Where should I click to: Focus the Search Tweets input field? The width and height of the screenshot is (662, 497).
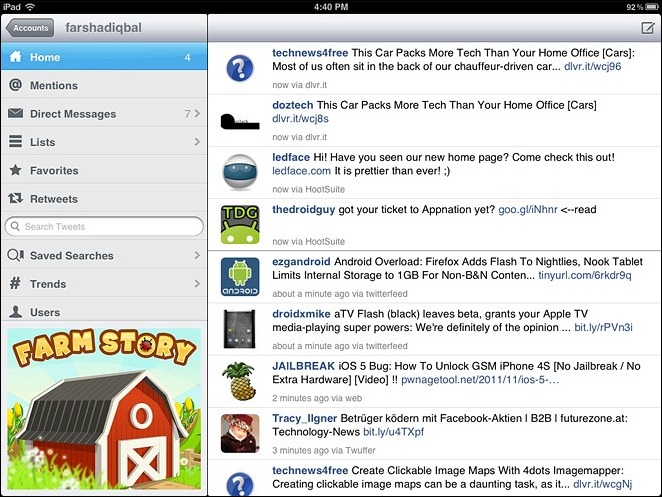pos(104,226)
